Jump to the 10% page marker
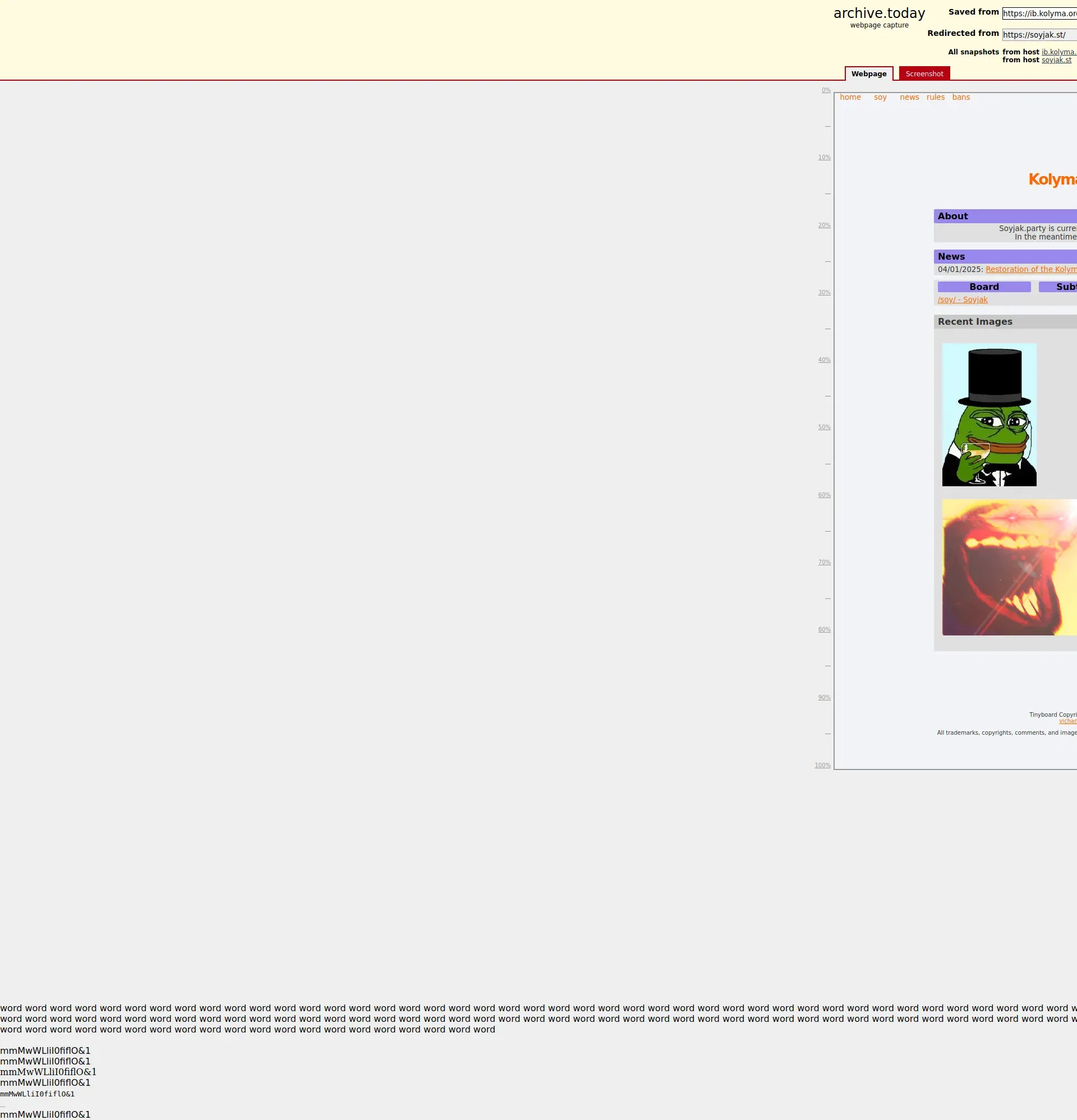Image resolution: width=1077 pixels, height=1120 pixels. (x=824, y=158)
